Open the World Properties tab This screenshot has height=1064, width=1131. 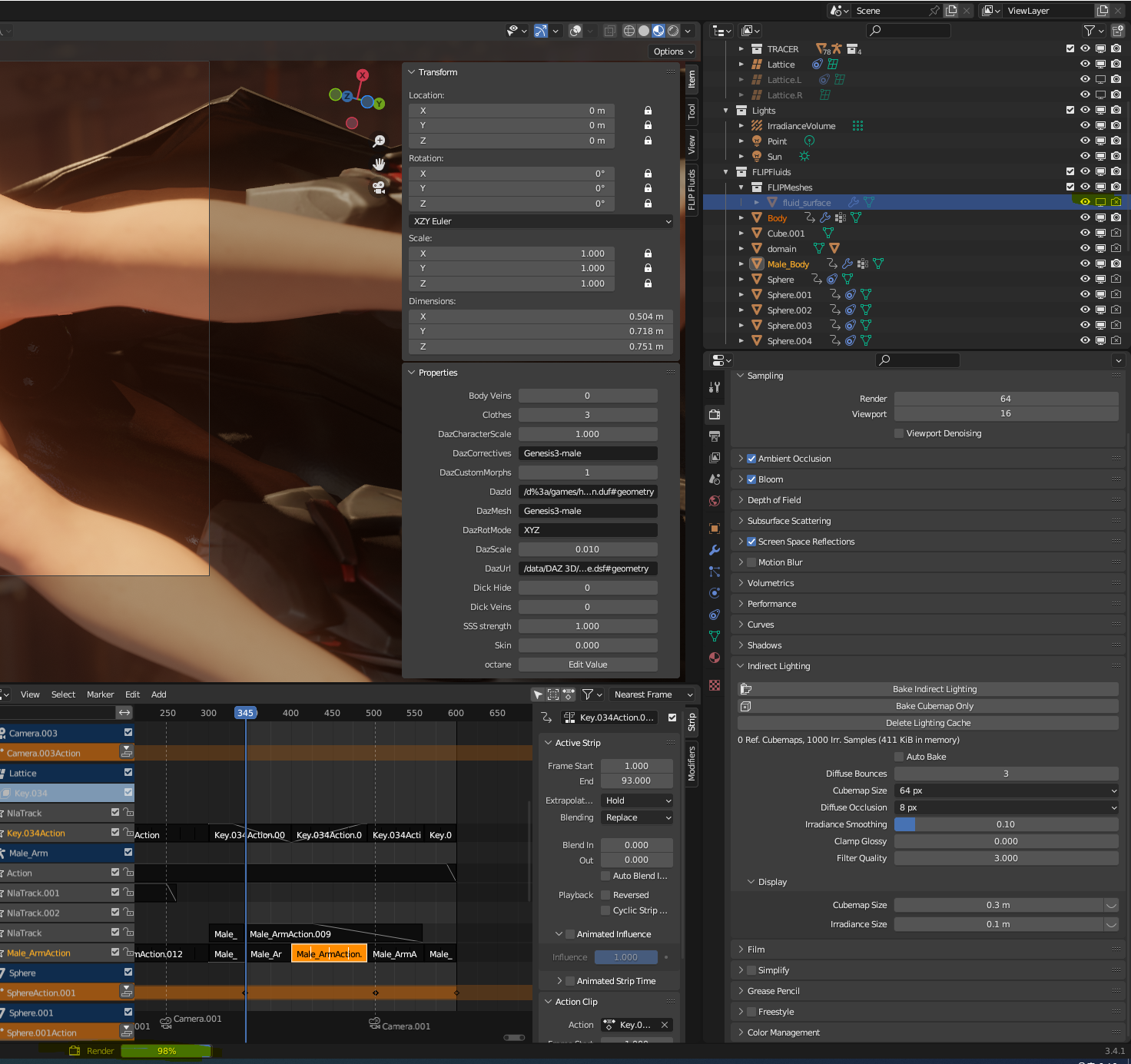click(x=715, y=500)
